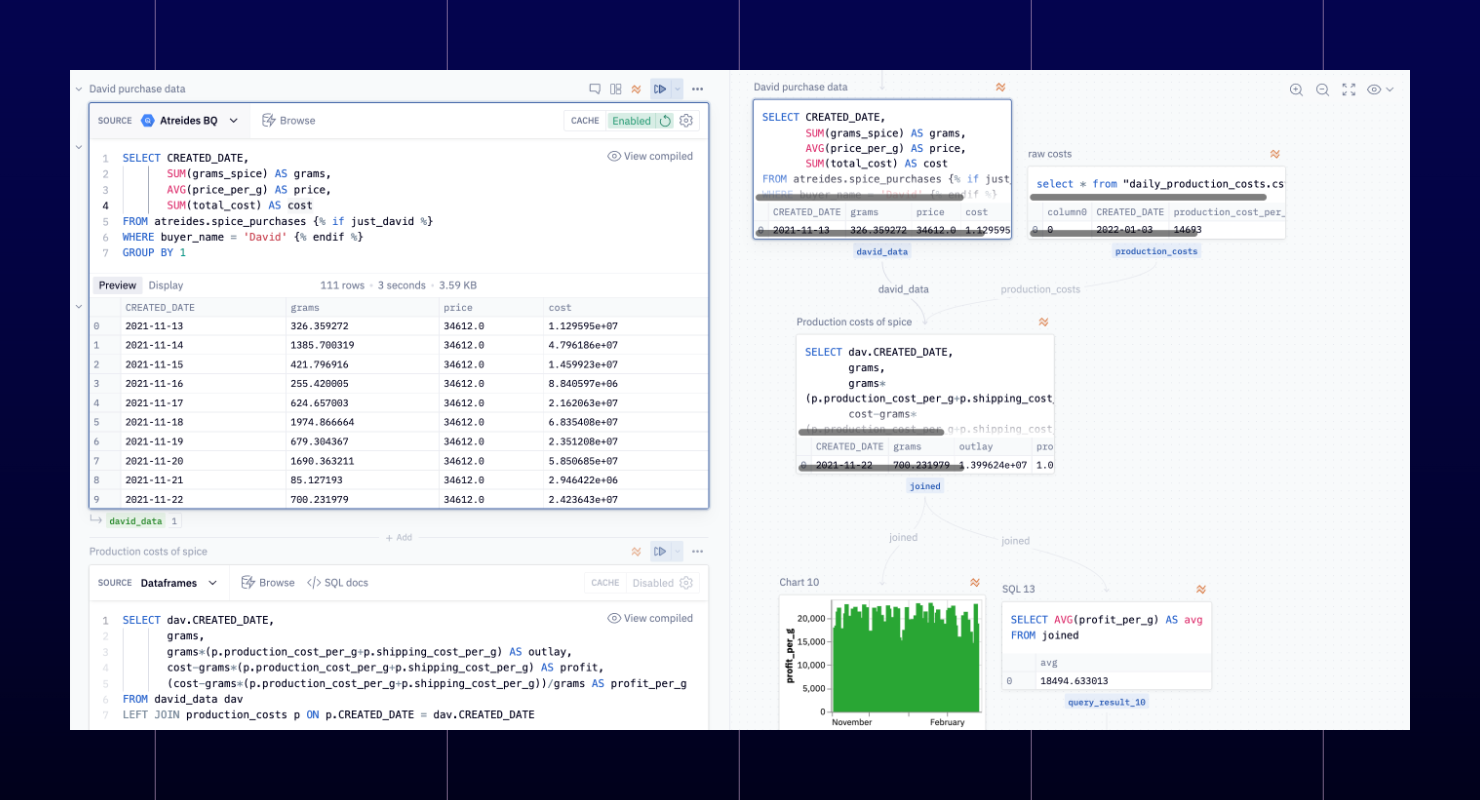
Task: Collapse the David purchase data cell with its chevron
Action: click(78, 88)
